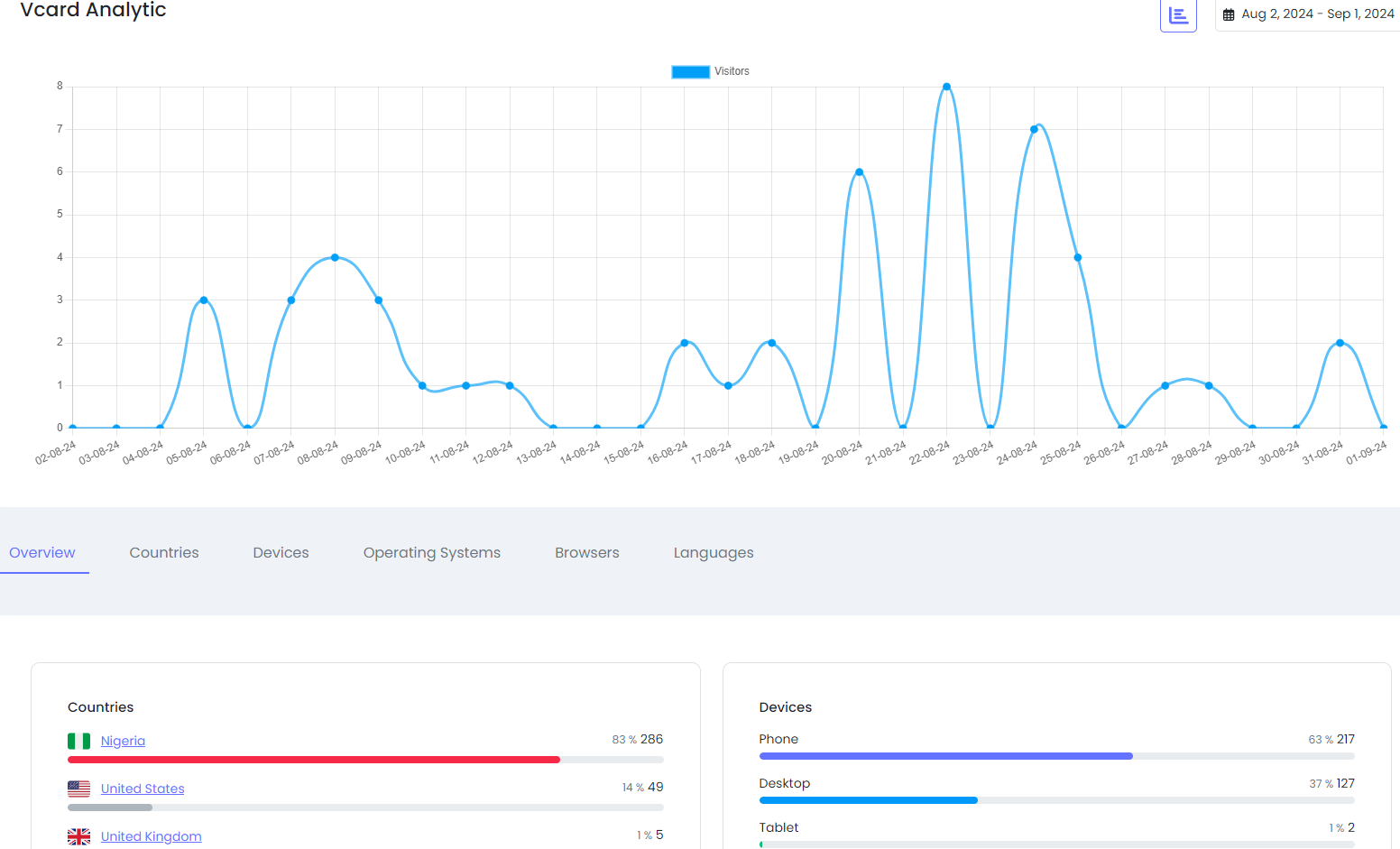Select the Overview tab
The width and height of the screenshot is (1400, 849).
pos(42,553)
